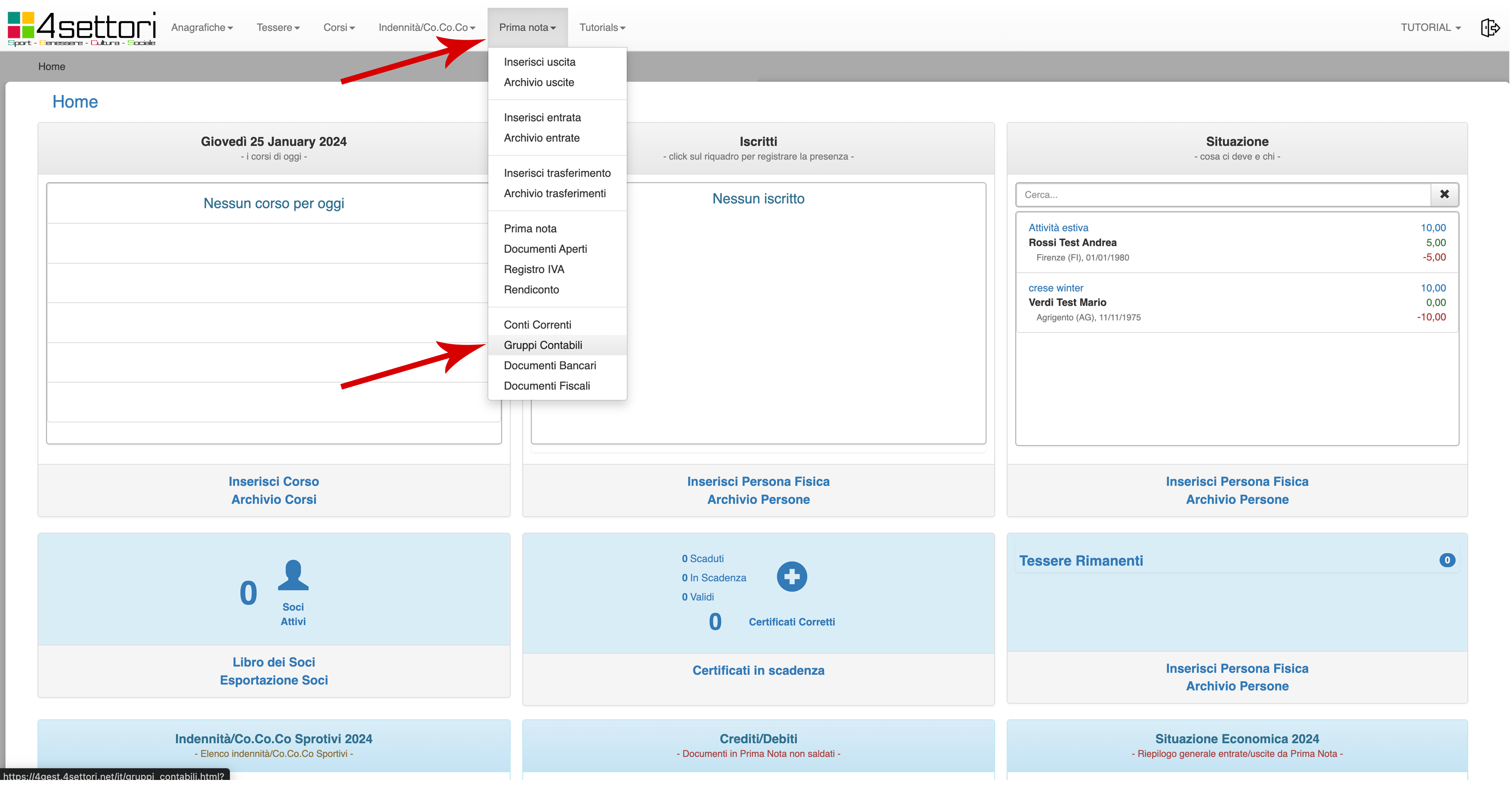Click the logout icon in top right
This screenshot has width=1512, height=812.
pyautogui.click(x=1489, y=28)
